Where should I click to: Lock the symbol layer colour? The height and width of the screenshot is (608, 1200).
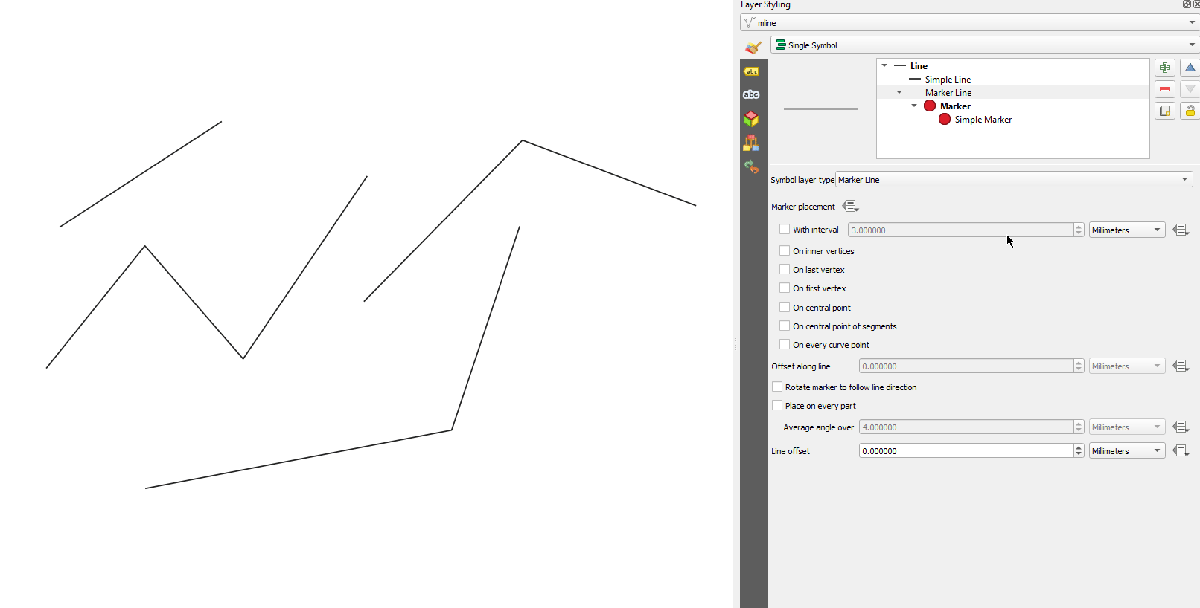tap(1190, 111)
